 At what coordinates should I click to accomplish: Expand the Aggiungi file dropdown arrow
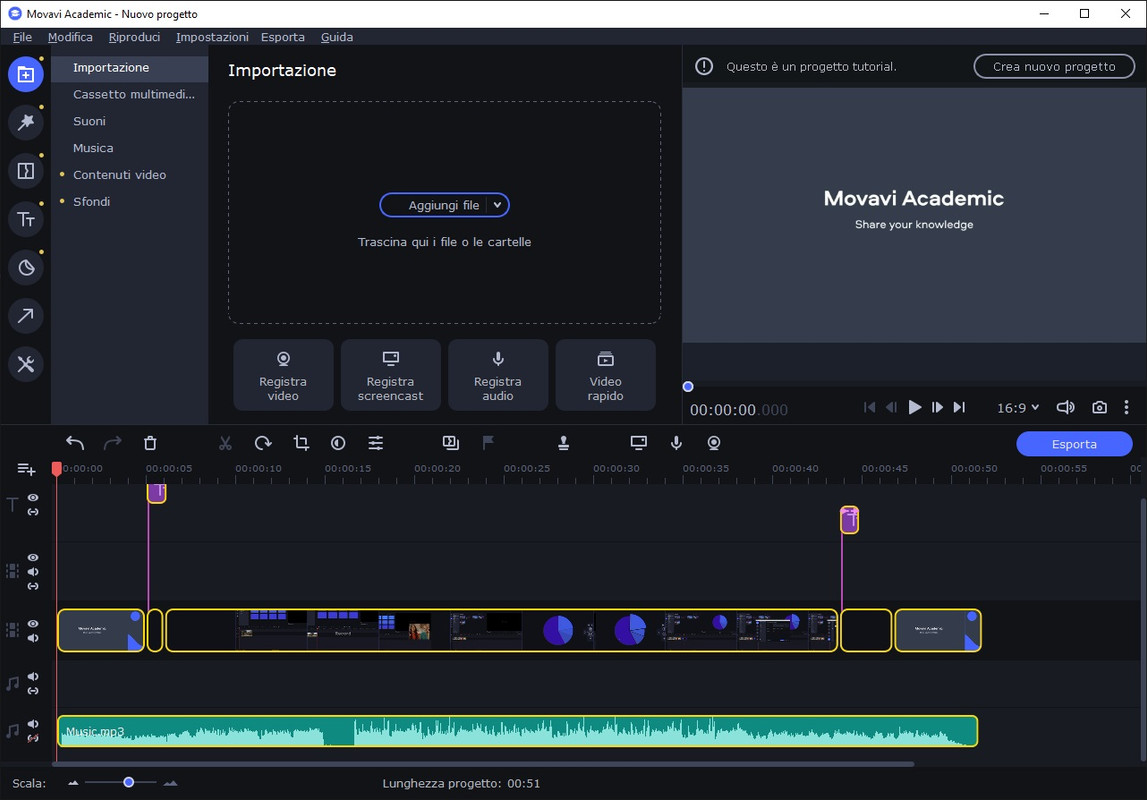(x=497, y=205)
